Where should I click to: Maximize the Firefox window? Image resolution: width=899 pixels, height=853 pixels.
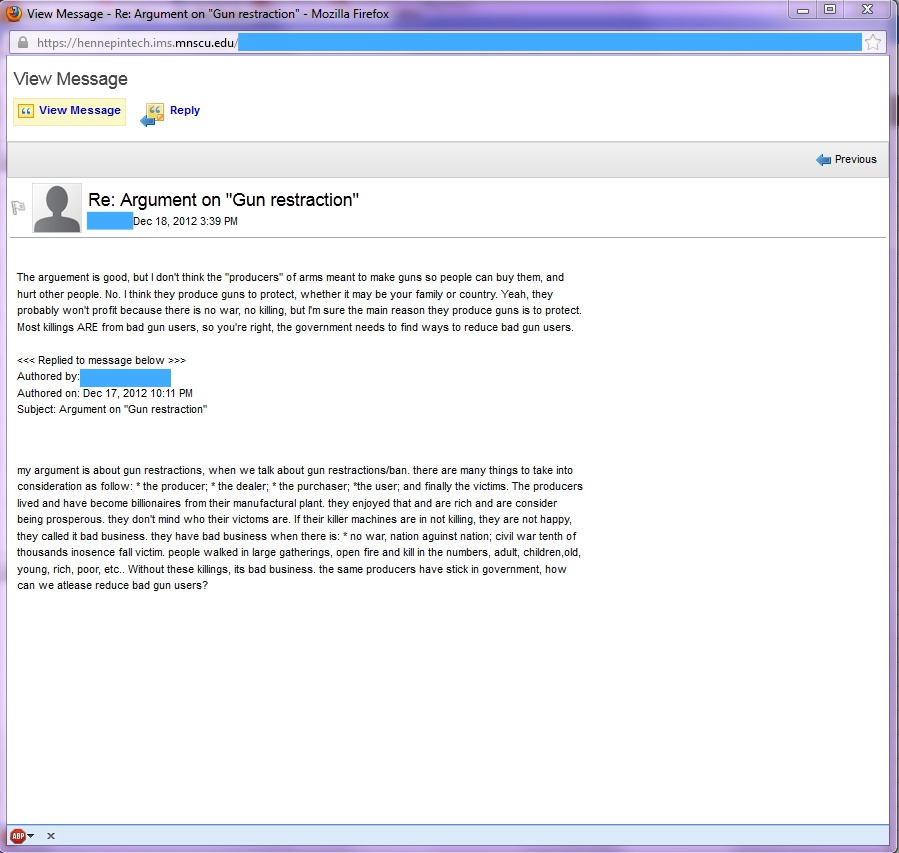[830, 9]
